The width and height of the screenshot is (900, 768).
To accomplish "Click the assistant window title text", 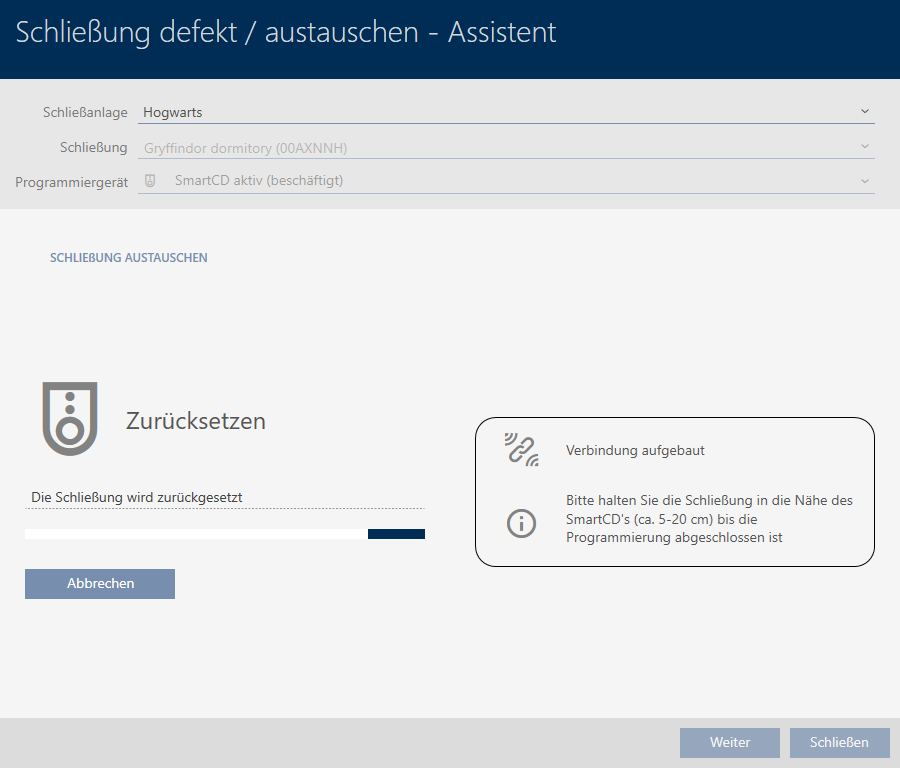I will pyautogui.click(x=286, y=33).
